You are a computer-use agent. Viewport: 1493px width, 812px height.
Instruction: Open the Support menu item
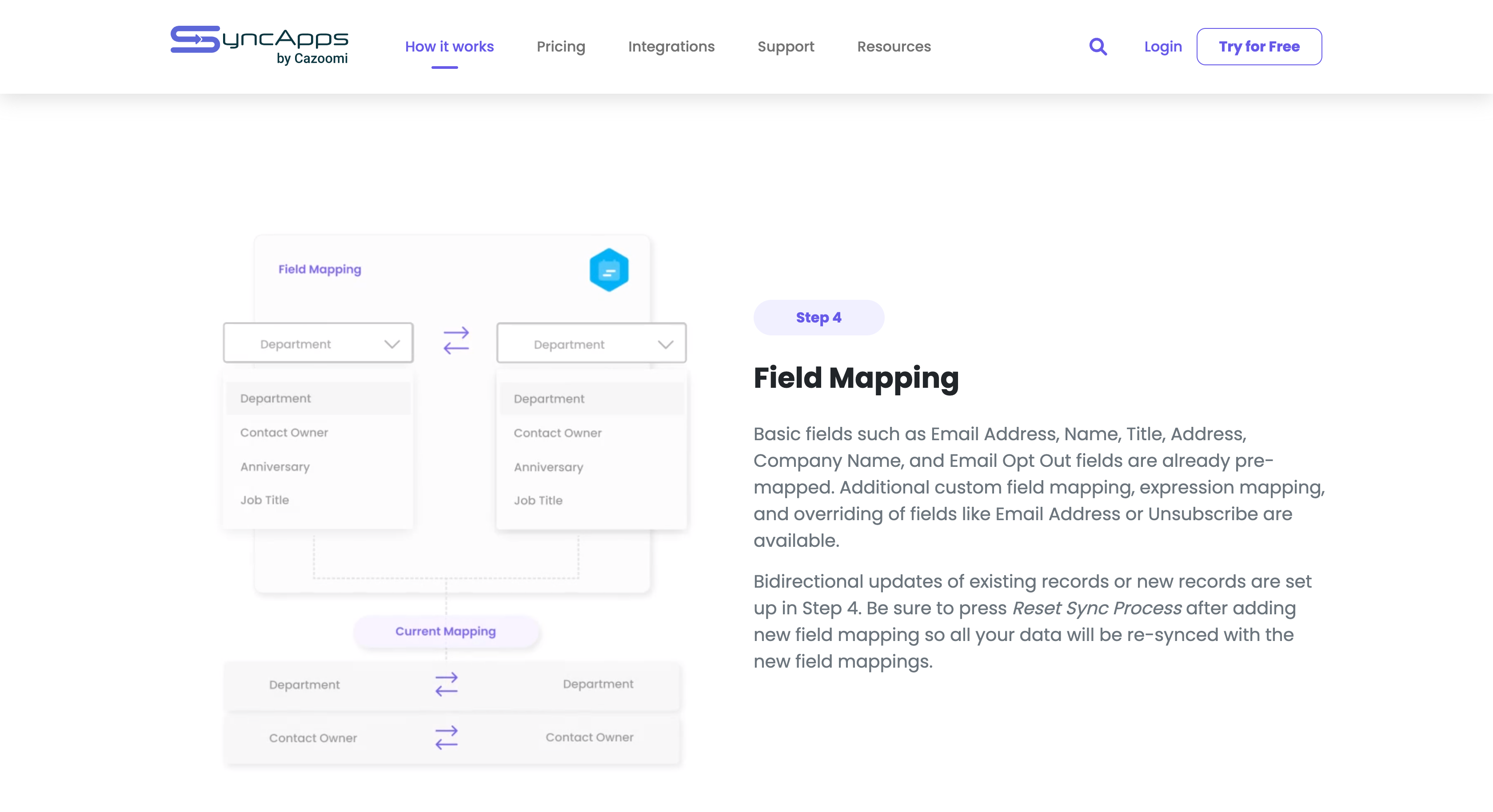click(x=785, y=46)
